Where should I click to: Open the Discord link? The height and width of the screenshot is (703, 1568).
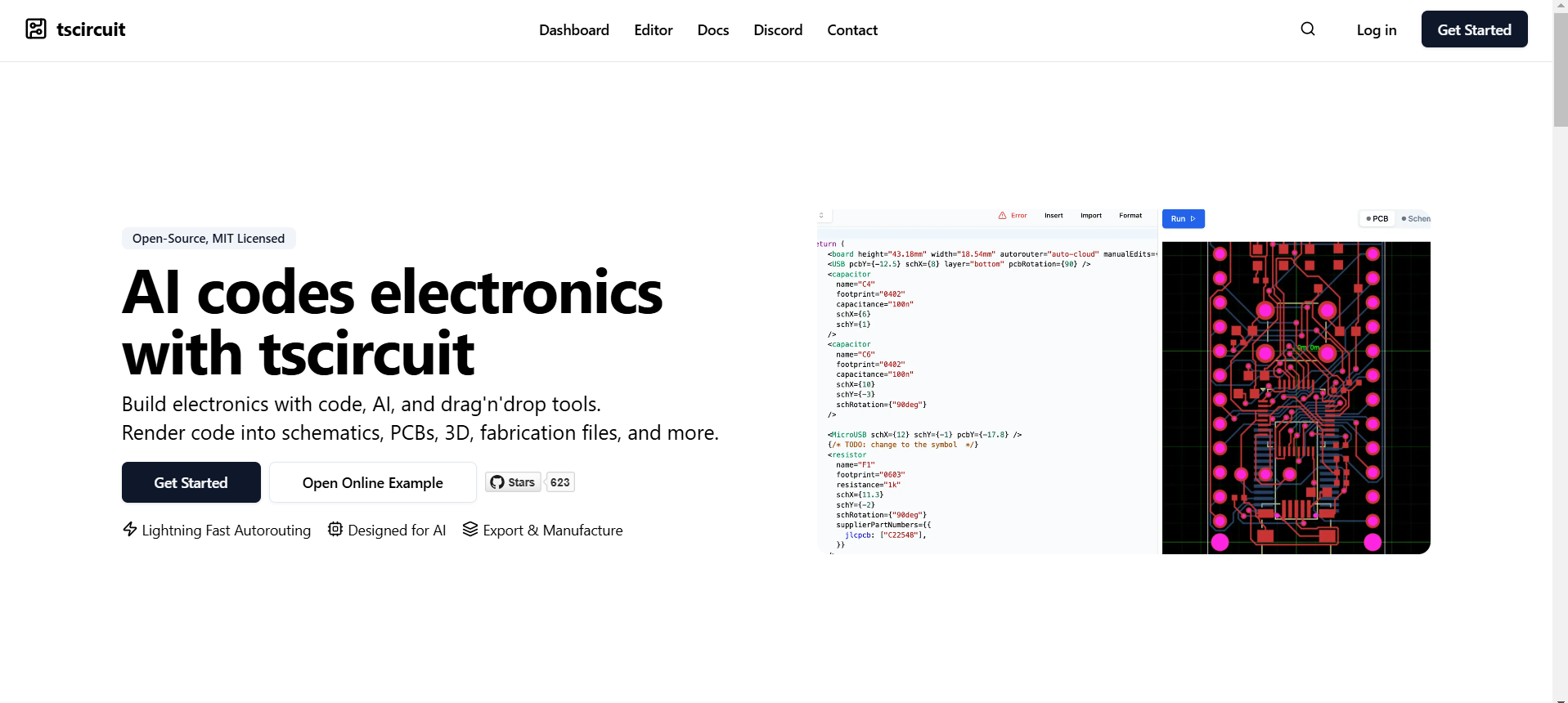pyautogui.click(x=778, y=30)
